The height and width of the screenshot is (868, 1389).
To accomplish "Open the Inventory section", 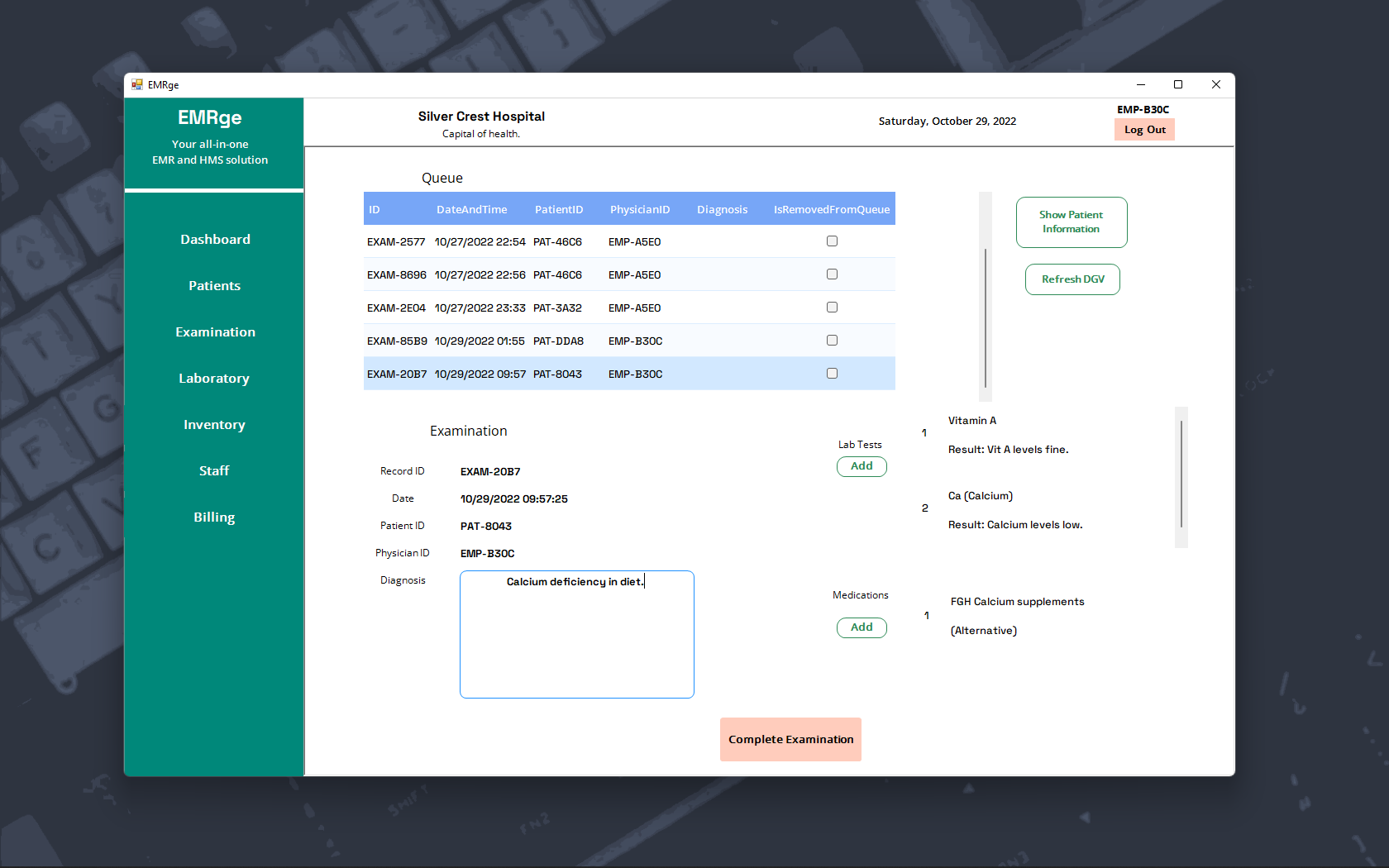I will [214, 424].
